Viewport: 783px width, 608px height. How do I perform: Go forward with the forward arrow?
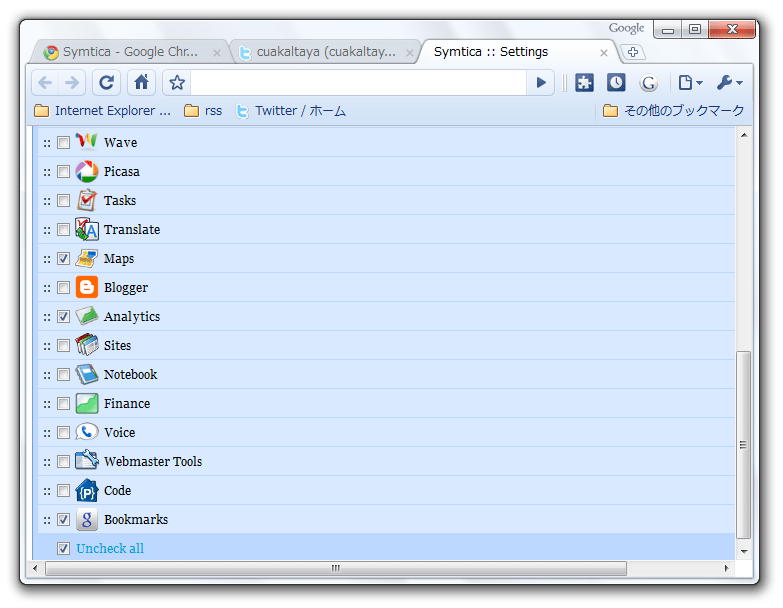71,82
